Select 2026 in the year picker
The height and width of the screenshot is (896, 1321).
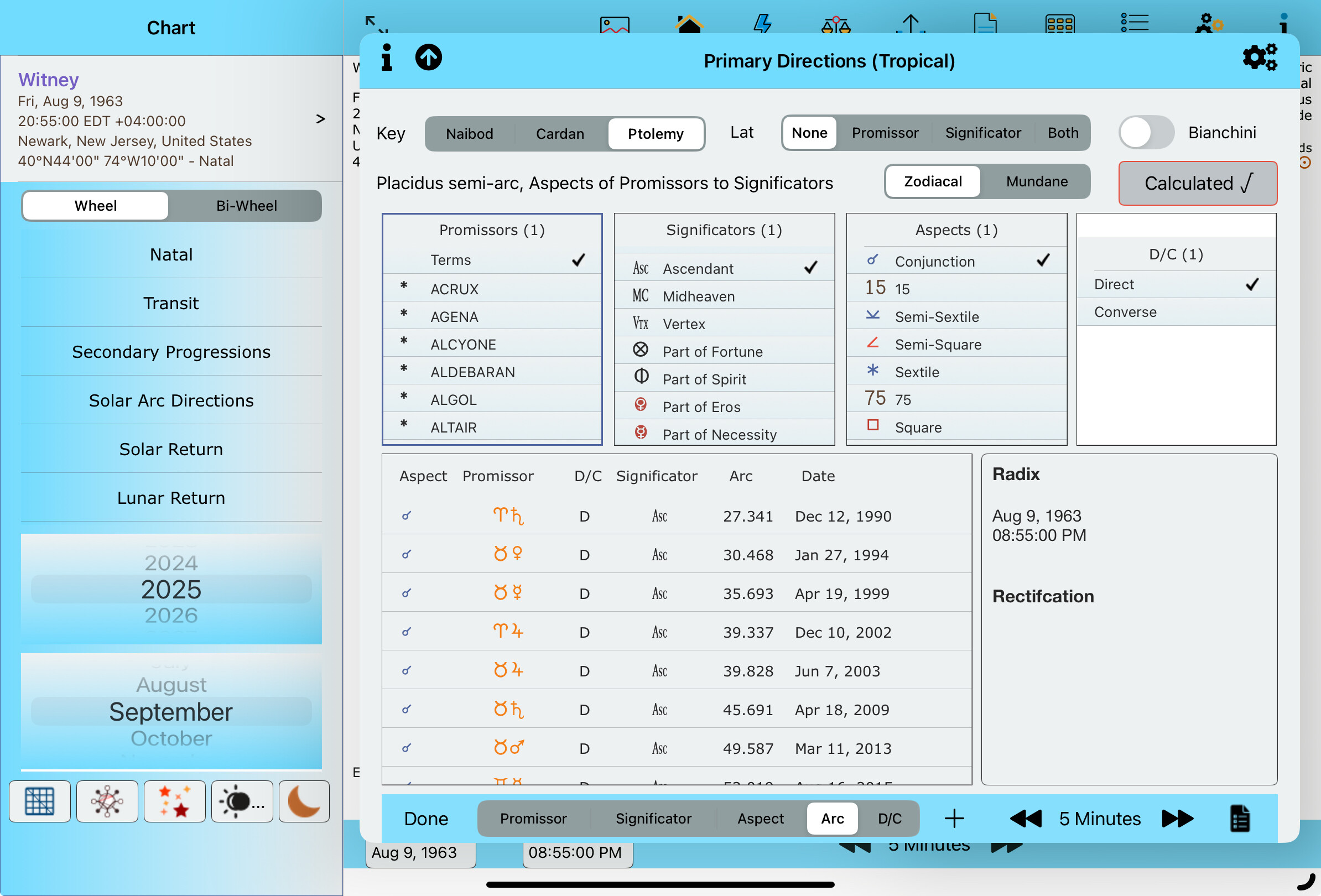click(x=171, y=616)
